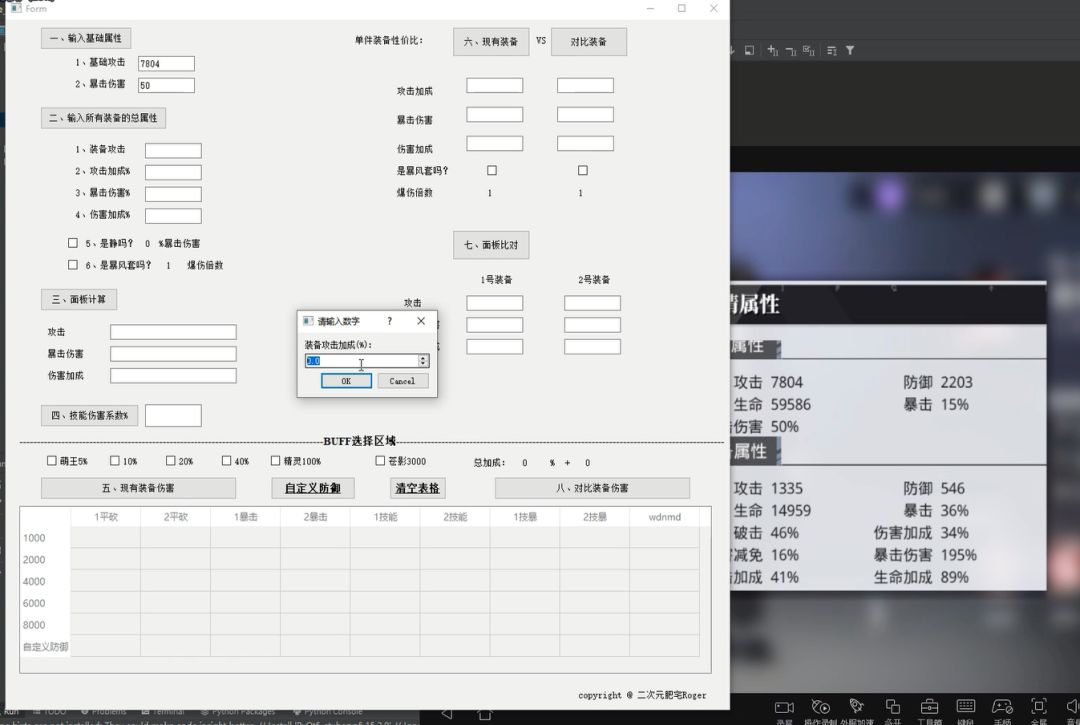Image resolution: width=1080 pixels, height=725 pixels.
Task: Click the screen record camera icon in emulator toolbar
Action: coord(784,707)
